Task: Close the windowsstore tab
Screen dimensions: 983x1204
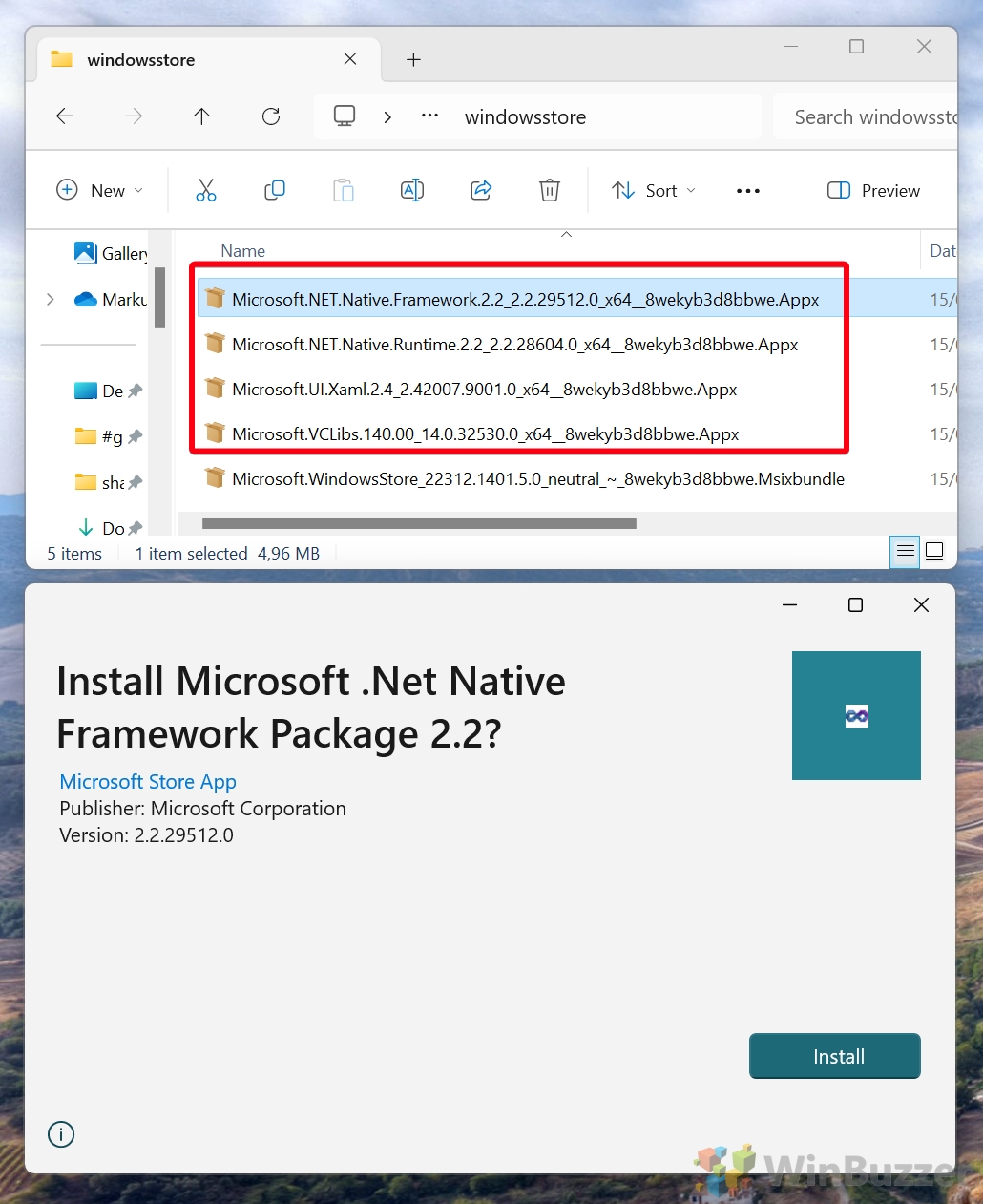Action: 350,59
